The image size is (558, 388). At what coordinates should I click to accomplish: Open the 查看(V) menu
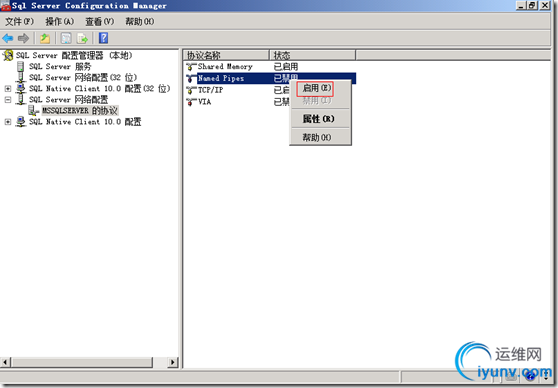[100, 22]
